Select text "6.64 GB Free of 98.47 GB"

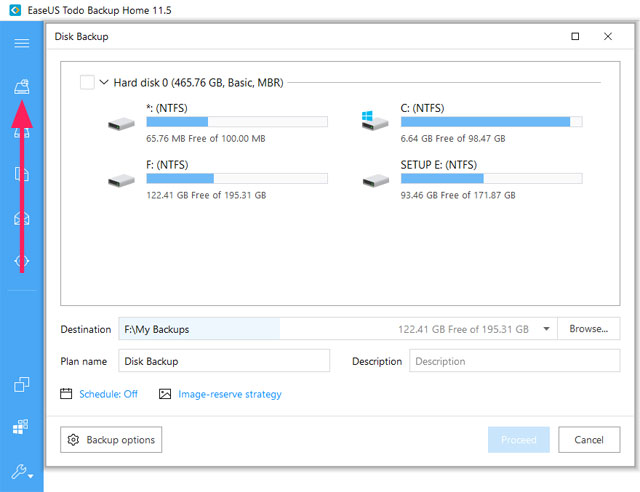click(453, 139)
